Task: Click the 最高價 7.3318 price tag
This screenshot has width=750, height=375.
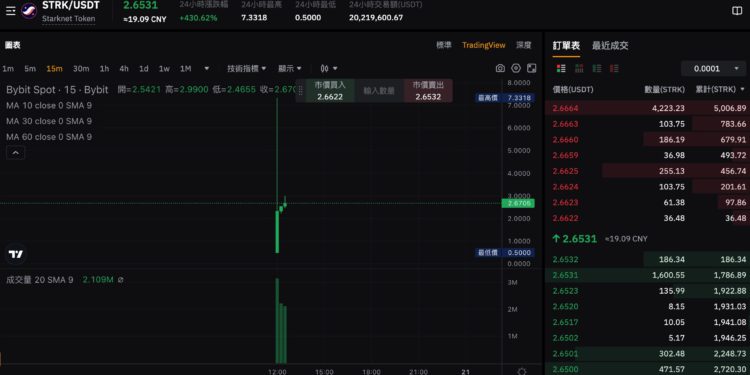Action: (506, 98)
